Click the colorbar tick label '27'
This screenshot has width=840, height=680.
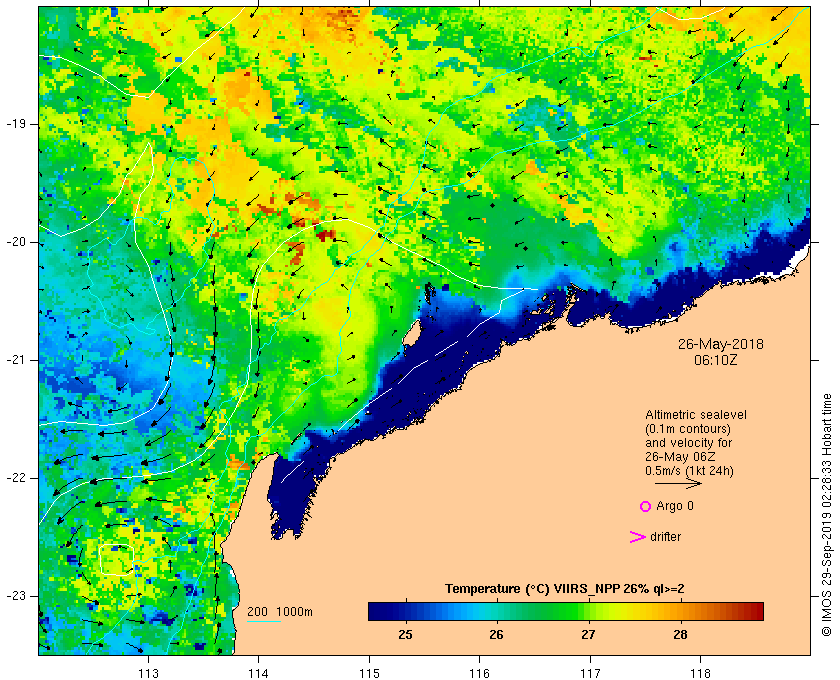(x=588, y=635)
